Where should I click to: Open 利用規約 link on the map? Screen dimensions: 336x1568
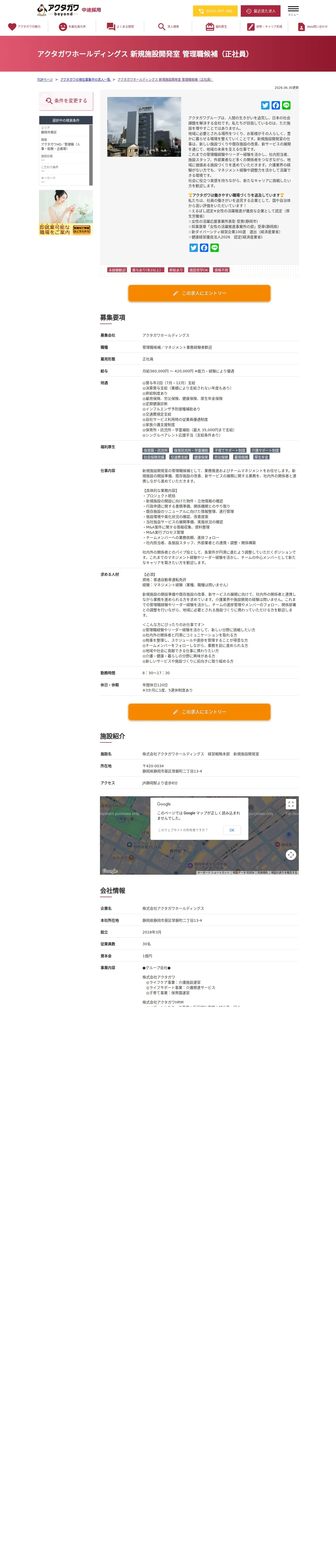pyautogui.click(x=262, y=872)
